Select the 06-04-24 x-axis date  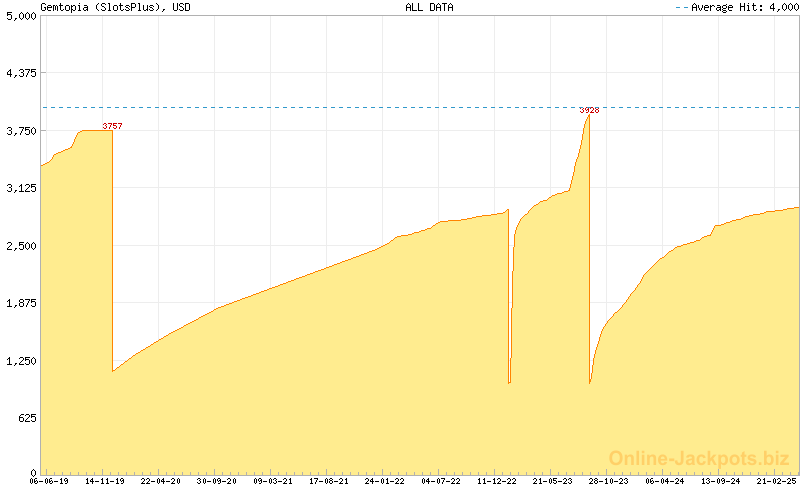pyautogui.click(x=665, y=481)
